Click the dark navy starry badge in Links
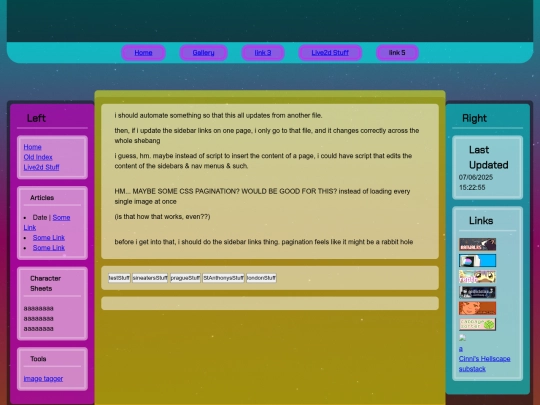Screen dimensions: 540x405 [x=477, y=292]
